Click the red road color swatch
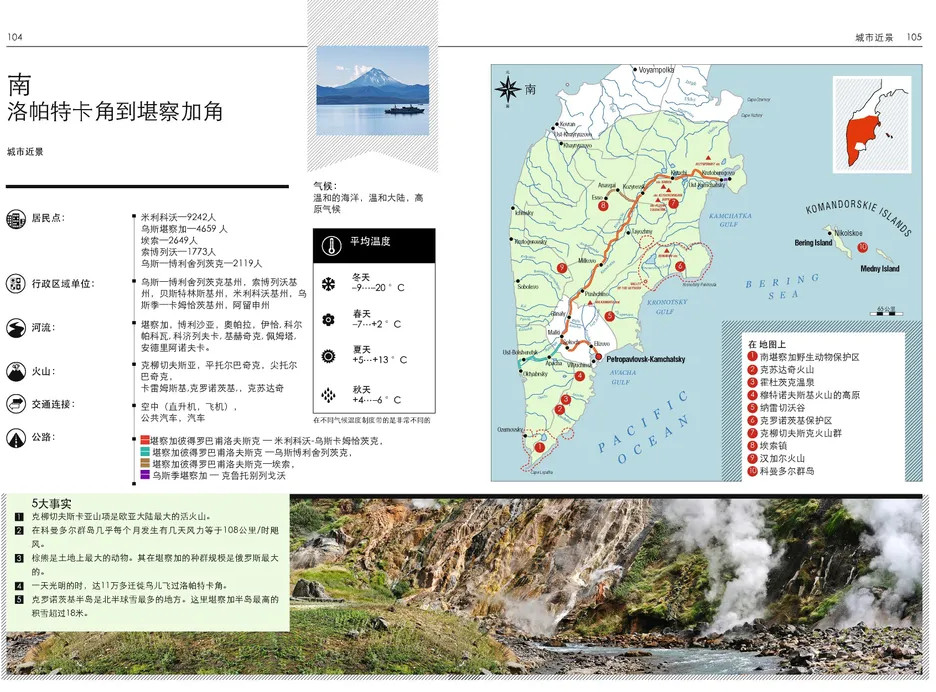 coord(144,440)
